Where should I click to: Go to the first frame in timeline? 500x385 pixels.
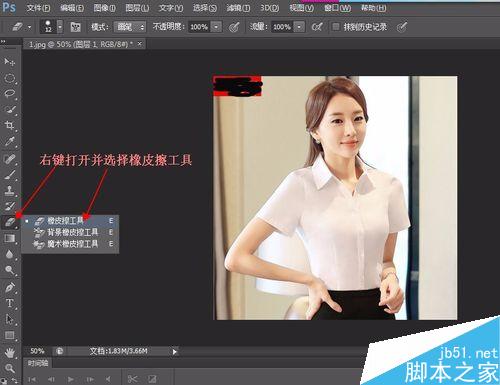pyautogui.click(x=32, y=379)
